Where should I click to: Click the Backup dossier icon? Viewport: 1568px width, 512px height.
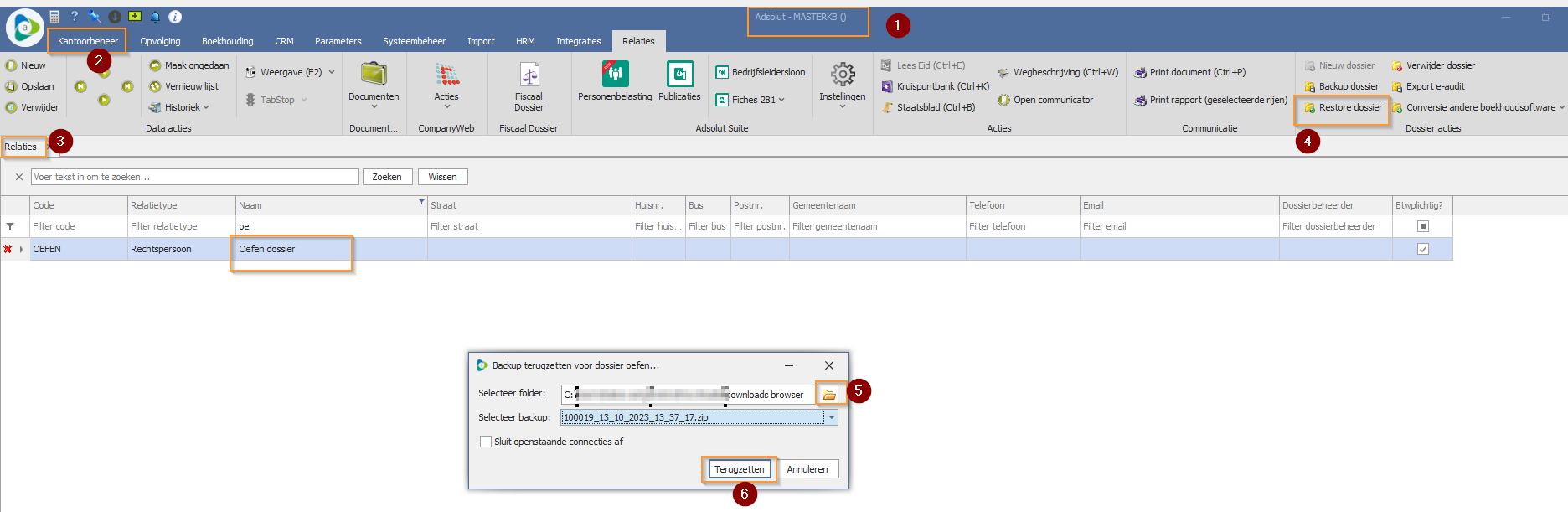pyautogui.click(x=1310, y=87)
